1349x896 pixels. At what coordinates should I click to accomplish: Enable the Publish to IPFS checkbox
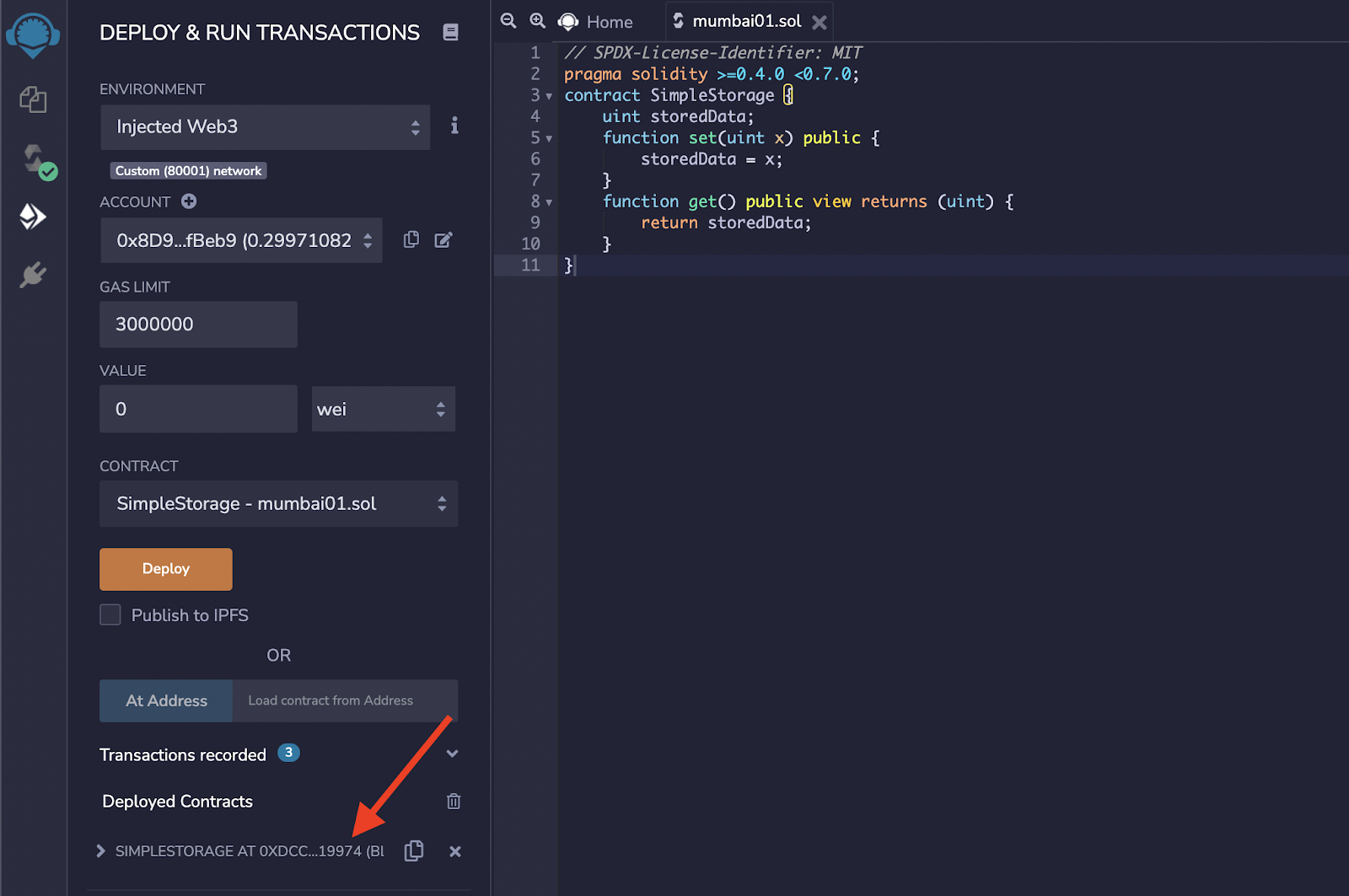pos(110,615)
